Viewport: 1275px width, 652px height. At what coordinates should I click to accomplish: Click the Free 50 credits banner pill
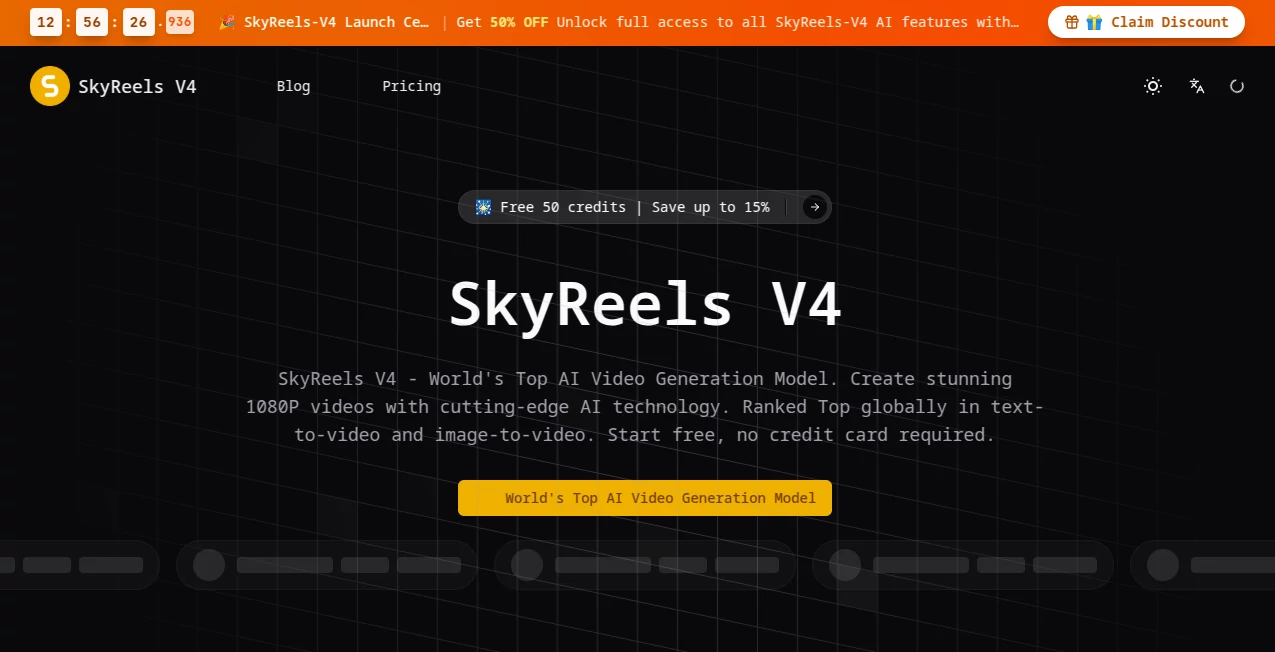[645, 207]
